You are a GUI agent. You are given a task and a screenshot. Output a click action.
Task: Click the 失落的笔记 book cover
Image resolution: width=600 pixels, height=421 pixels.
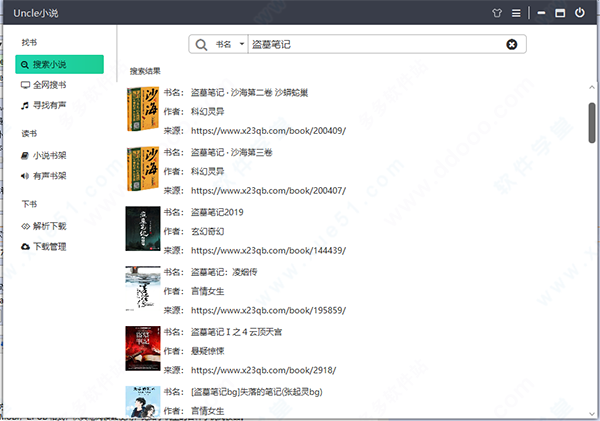[x=143, y=401]
